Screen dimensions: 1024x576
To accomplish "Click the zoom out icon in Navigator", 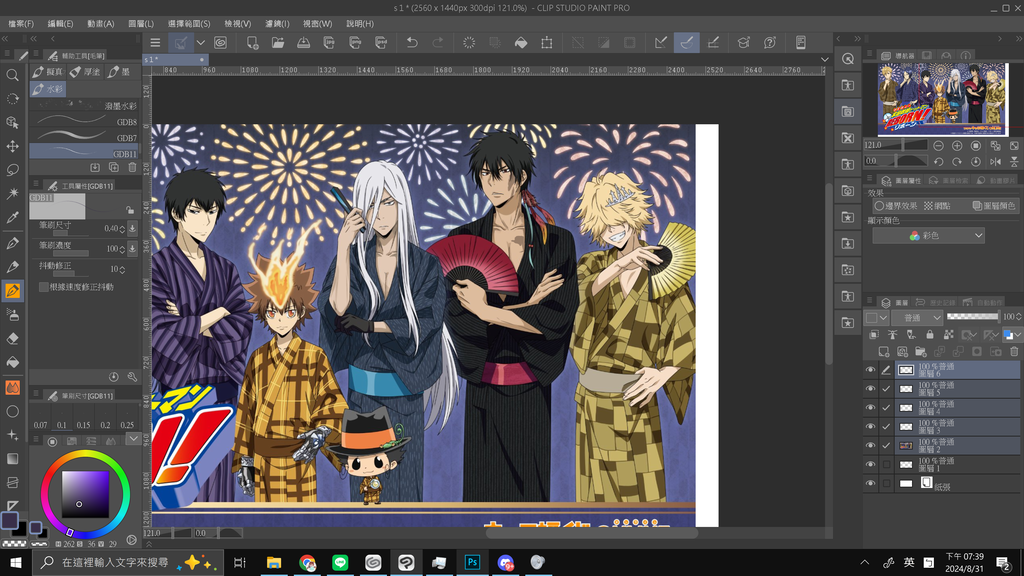I will [938, 145].
